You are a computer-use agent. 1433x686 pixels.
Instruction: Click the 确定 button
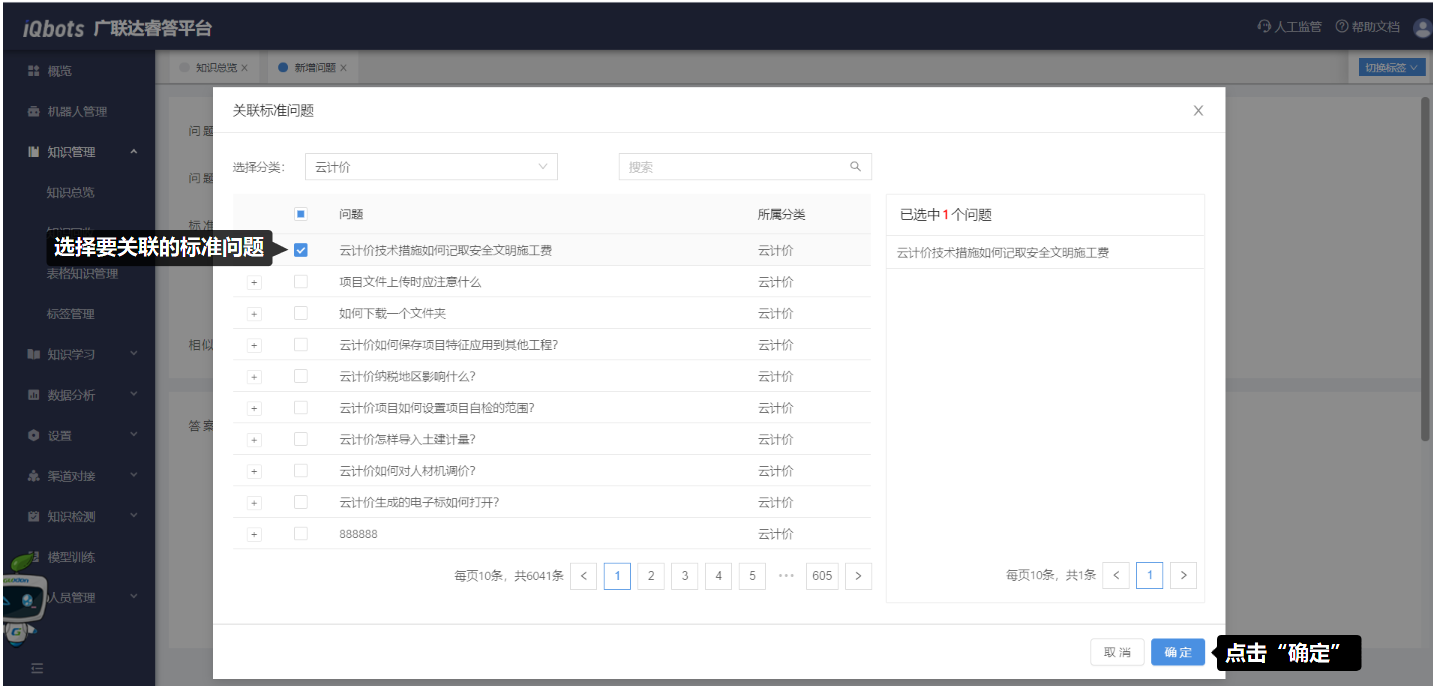1177,652
